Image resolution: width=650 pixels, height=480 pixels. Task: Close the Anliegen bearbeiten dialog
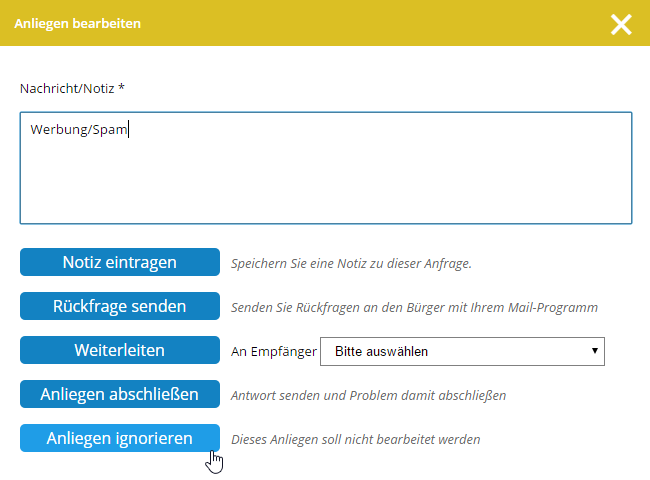coord(621,24)
